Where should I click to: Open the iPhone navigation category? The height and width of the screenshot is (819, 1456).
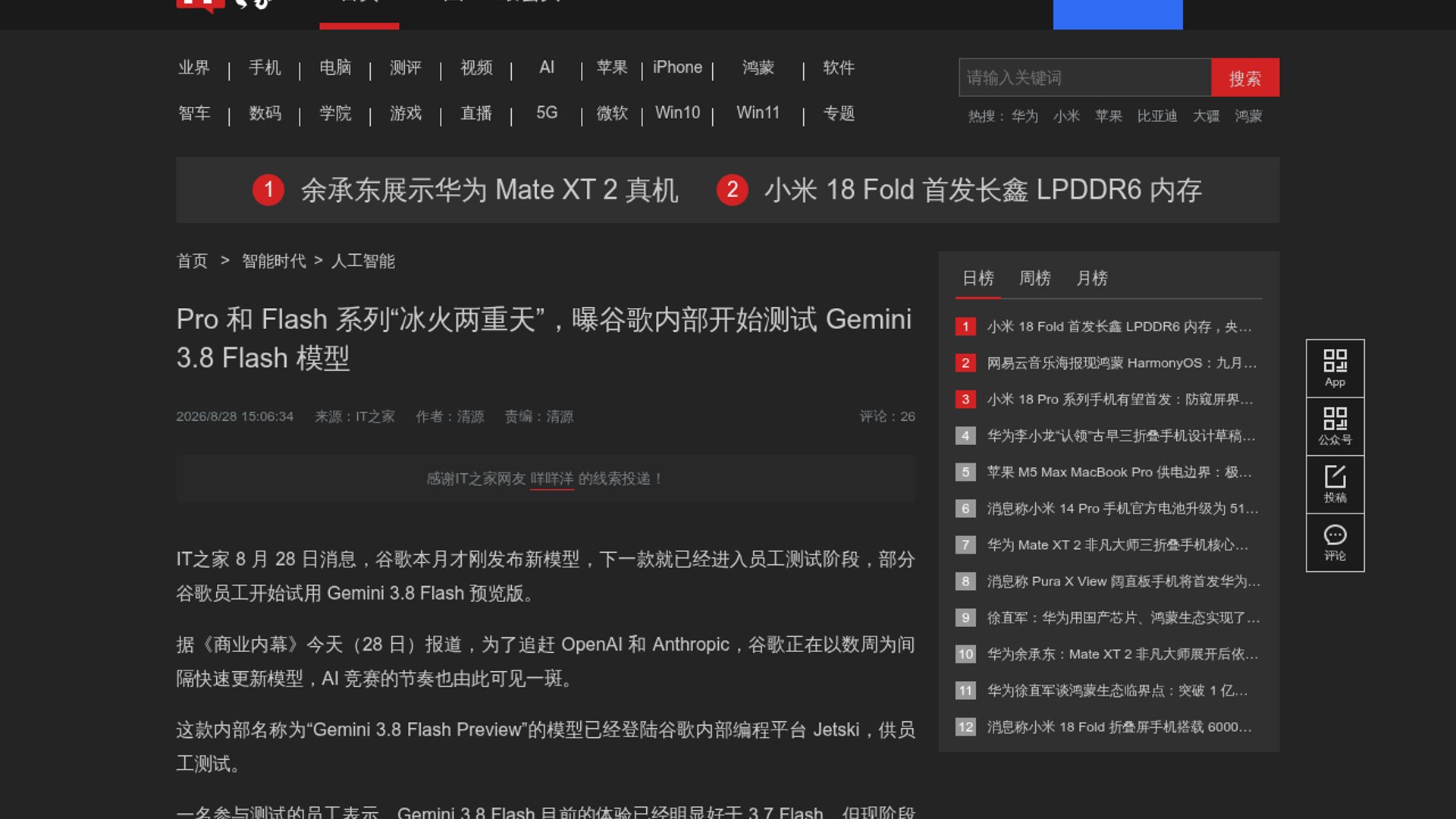677,67
